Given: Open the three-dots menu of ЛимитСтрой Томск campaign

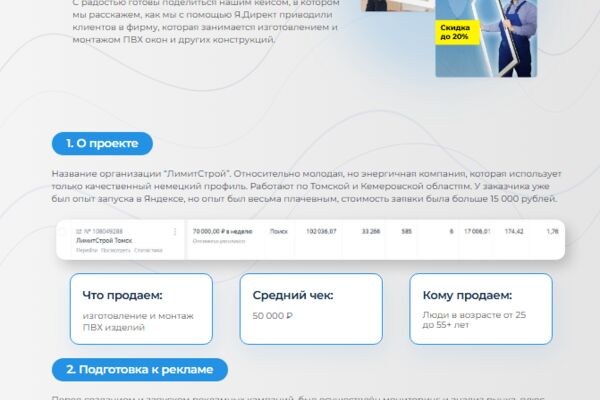Looking at the screenshot, I should [x=175, y=232].
